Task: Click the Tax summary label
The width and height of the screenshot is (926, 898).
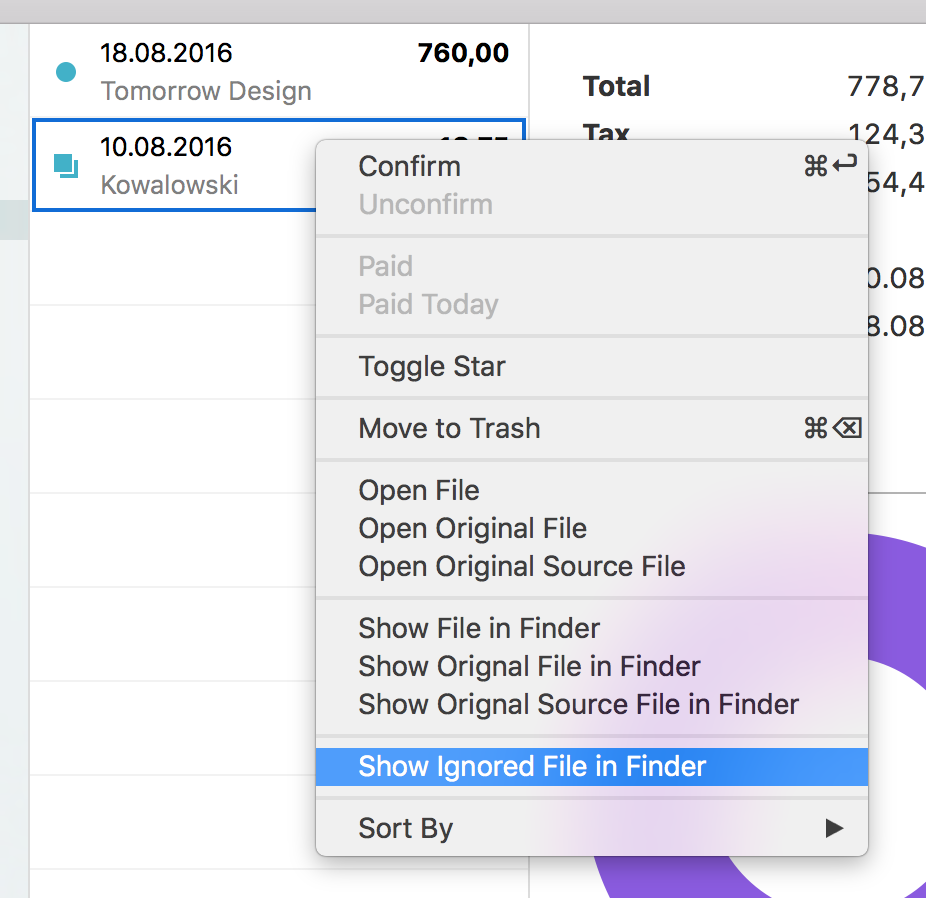Action: click(604, 133)
